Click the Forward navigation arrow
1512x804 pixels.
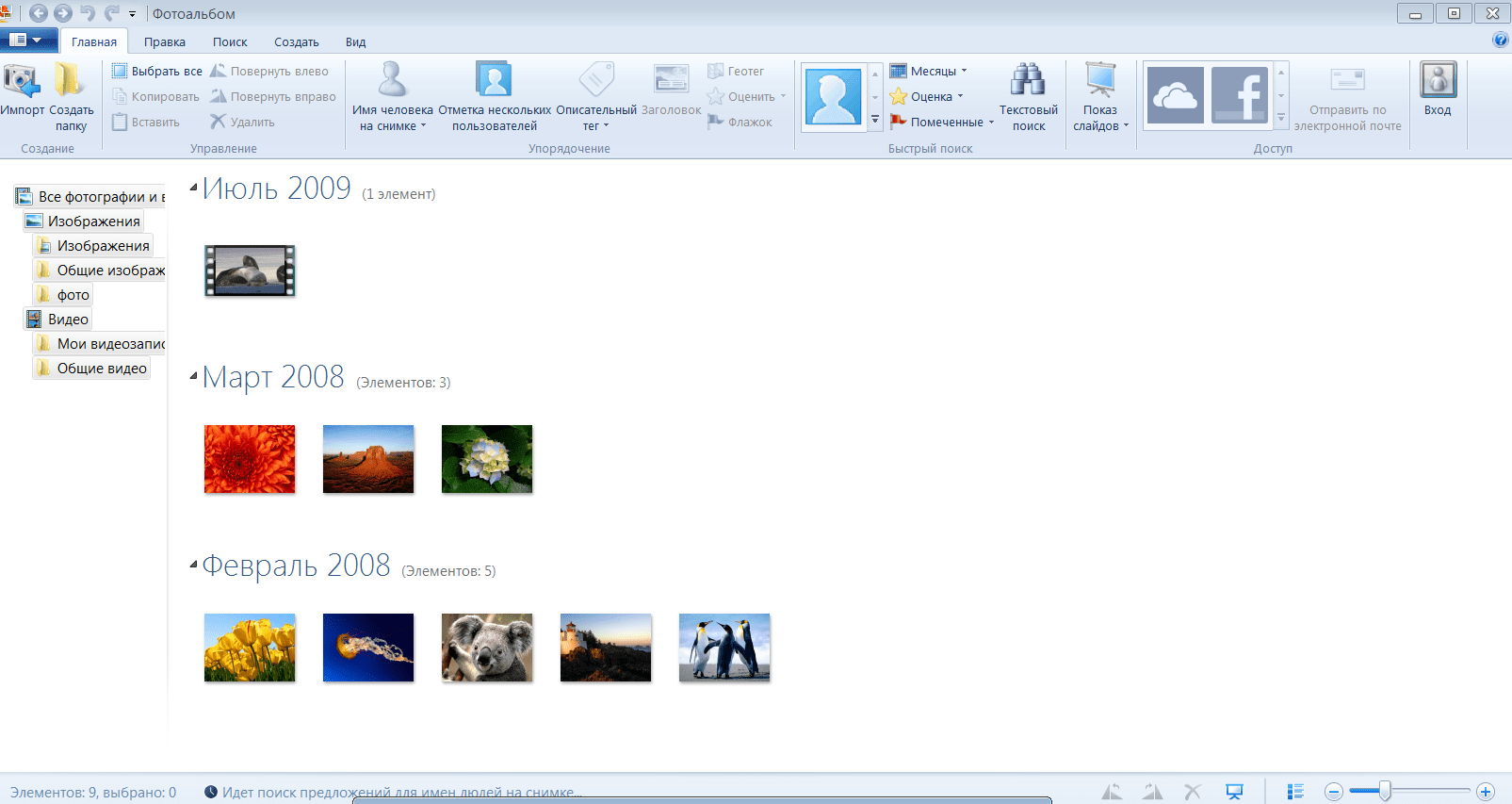(x=63, y=13)
